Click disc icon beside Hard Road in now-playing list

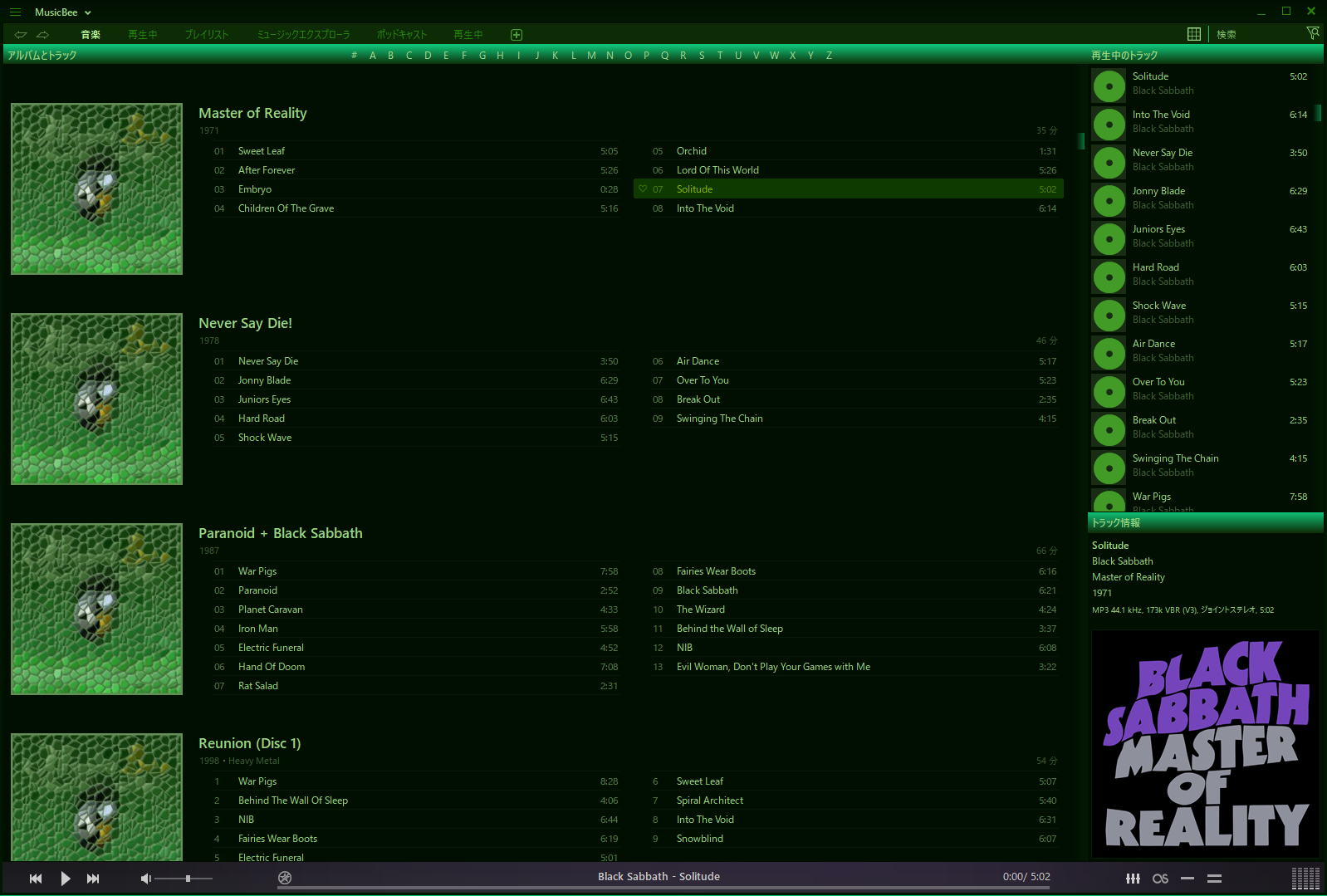[1109, 277]
